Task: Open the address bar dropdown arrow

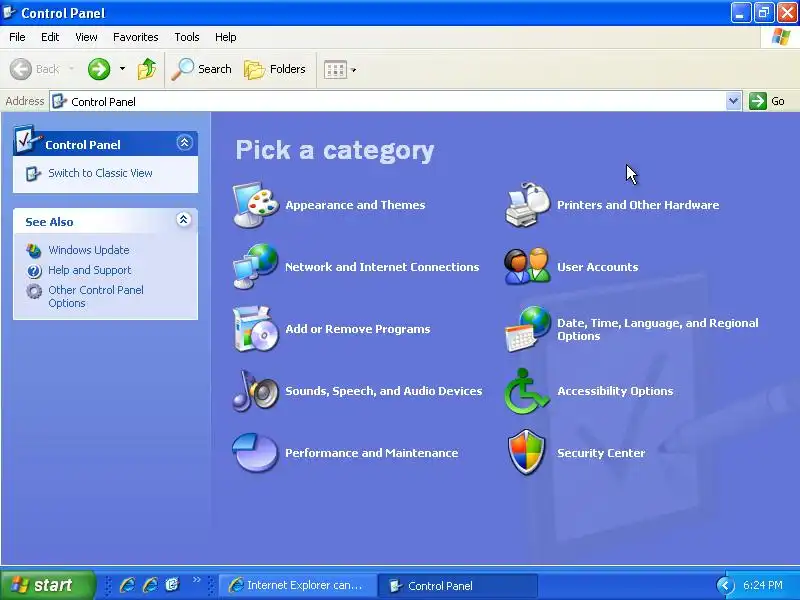Action: [733, 101]
